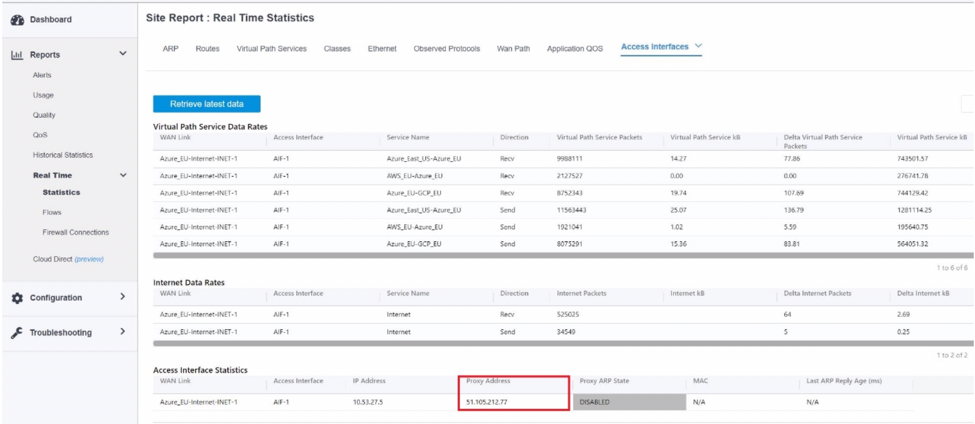Open the Usage report
The height and width of the screenshot is (424, 975).
click(43, 95)
